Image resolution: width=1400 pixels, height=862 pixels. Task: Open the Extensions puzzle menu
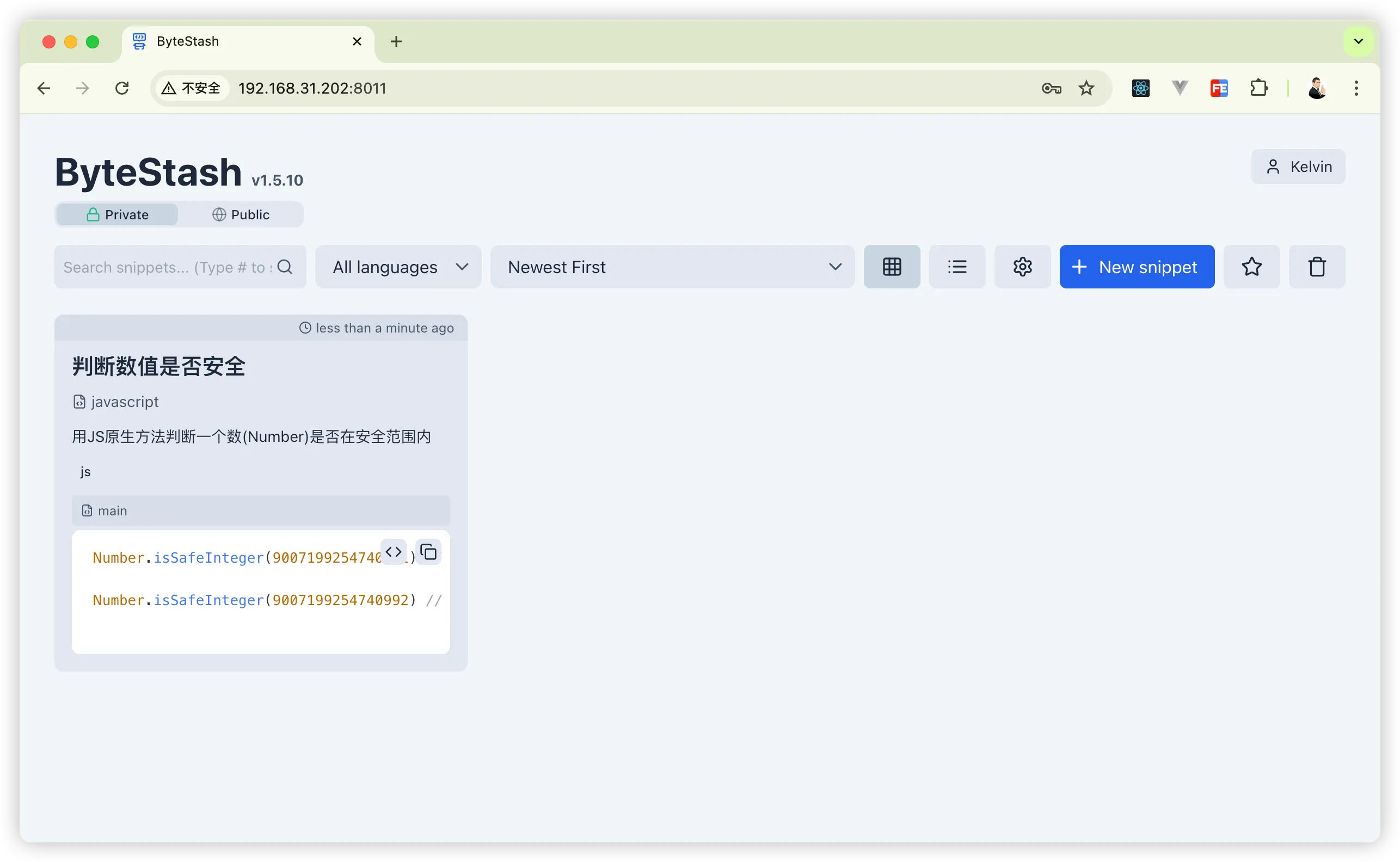click(1258, 88)
